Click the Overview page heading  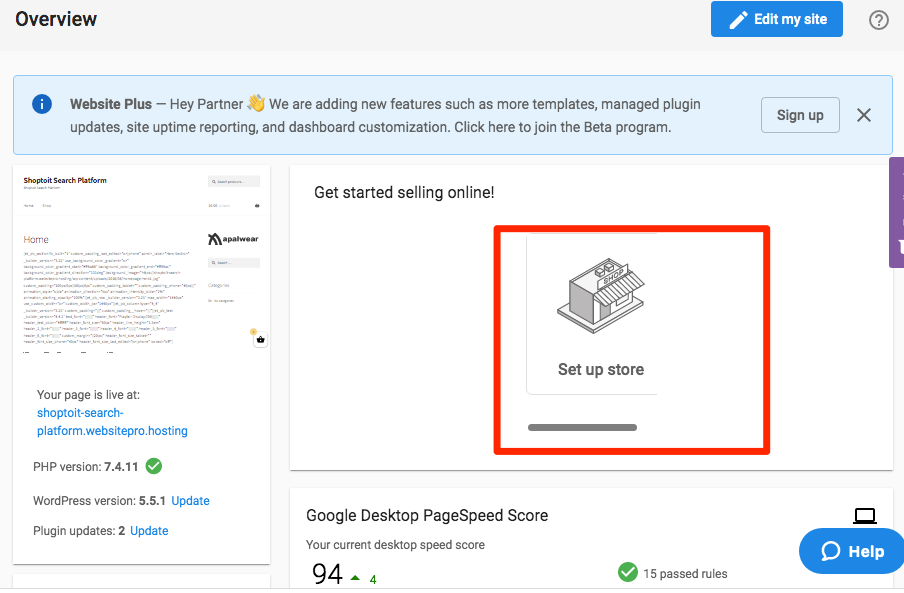tap(56, 19)
